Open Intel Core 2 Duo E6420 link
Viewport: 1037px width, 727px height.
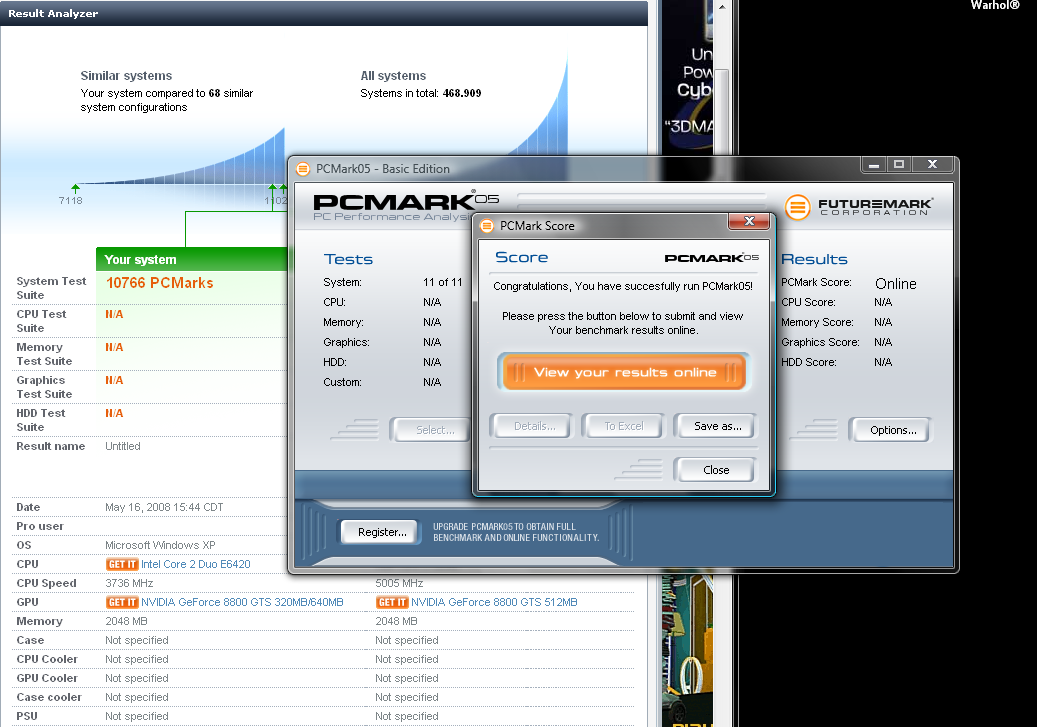tap(196, 564)
